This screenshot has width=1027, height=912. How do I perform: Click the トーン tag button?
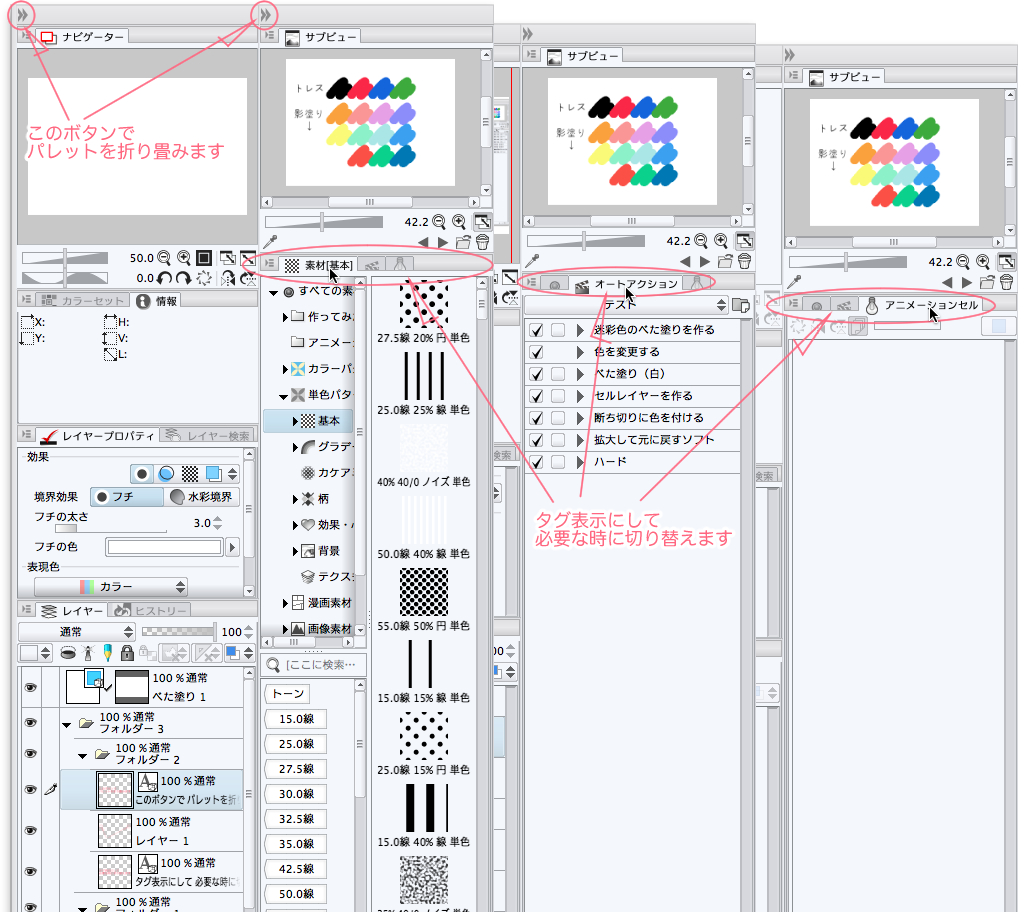tap(287, 694)
